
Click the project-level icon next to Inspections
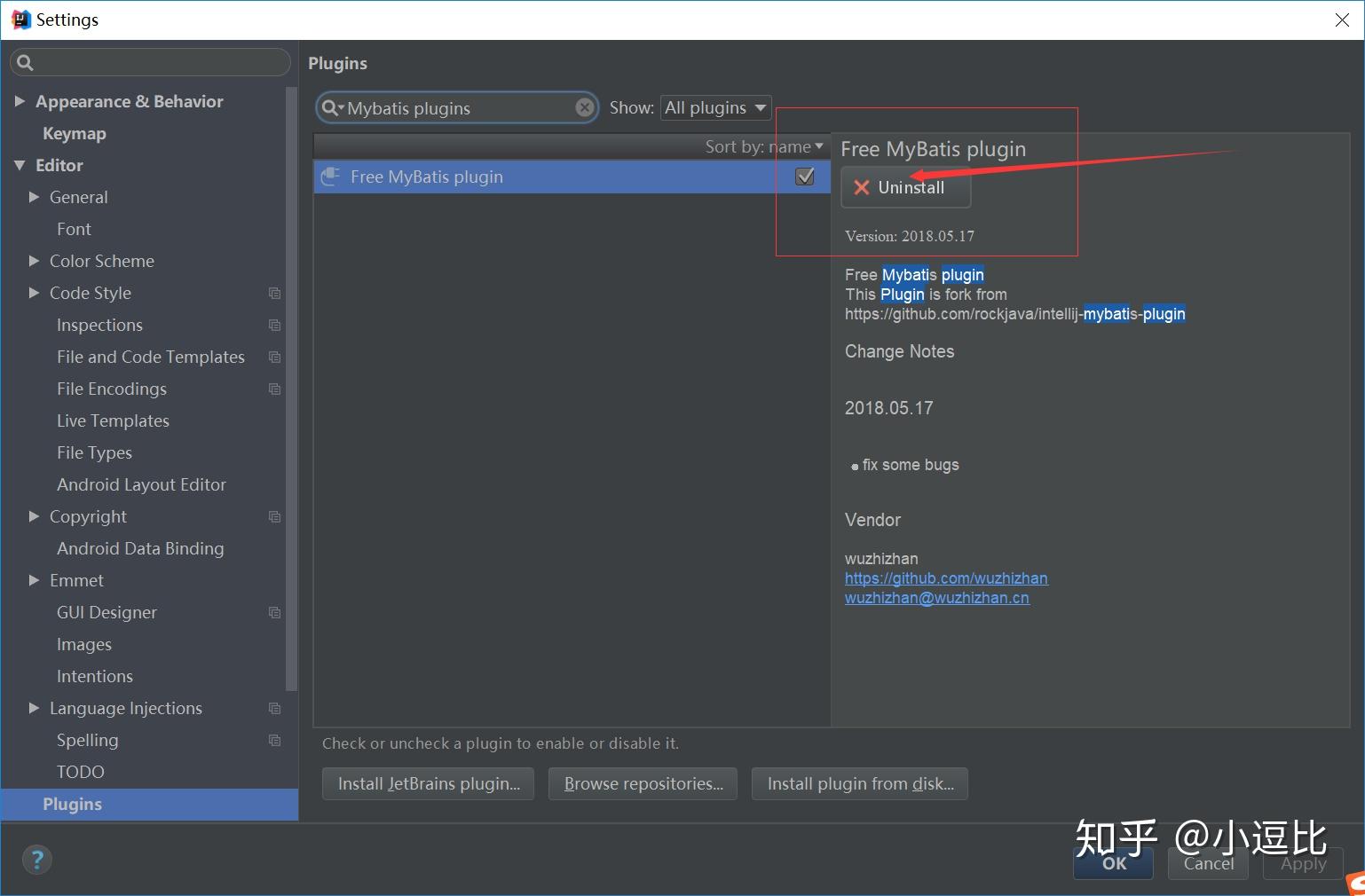[275, 326]
